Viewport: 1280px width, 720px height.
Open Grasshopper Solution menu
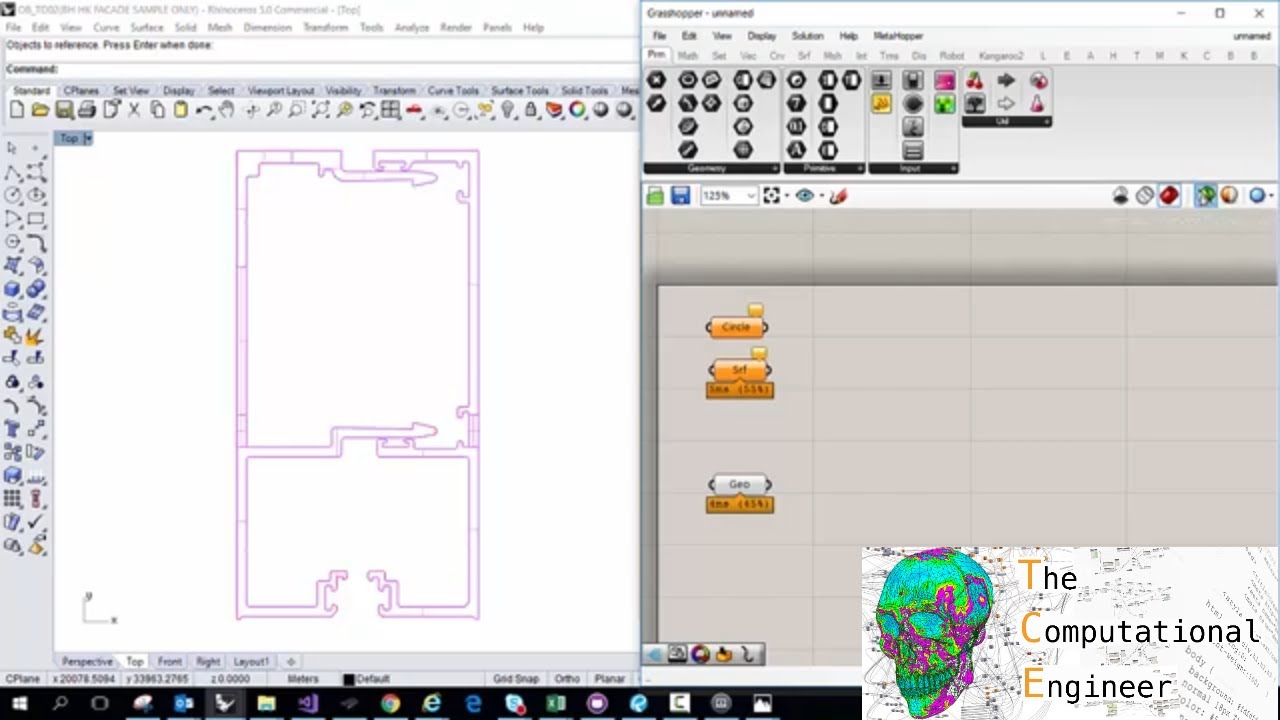808,36
